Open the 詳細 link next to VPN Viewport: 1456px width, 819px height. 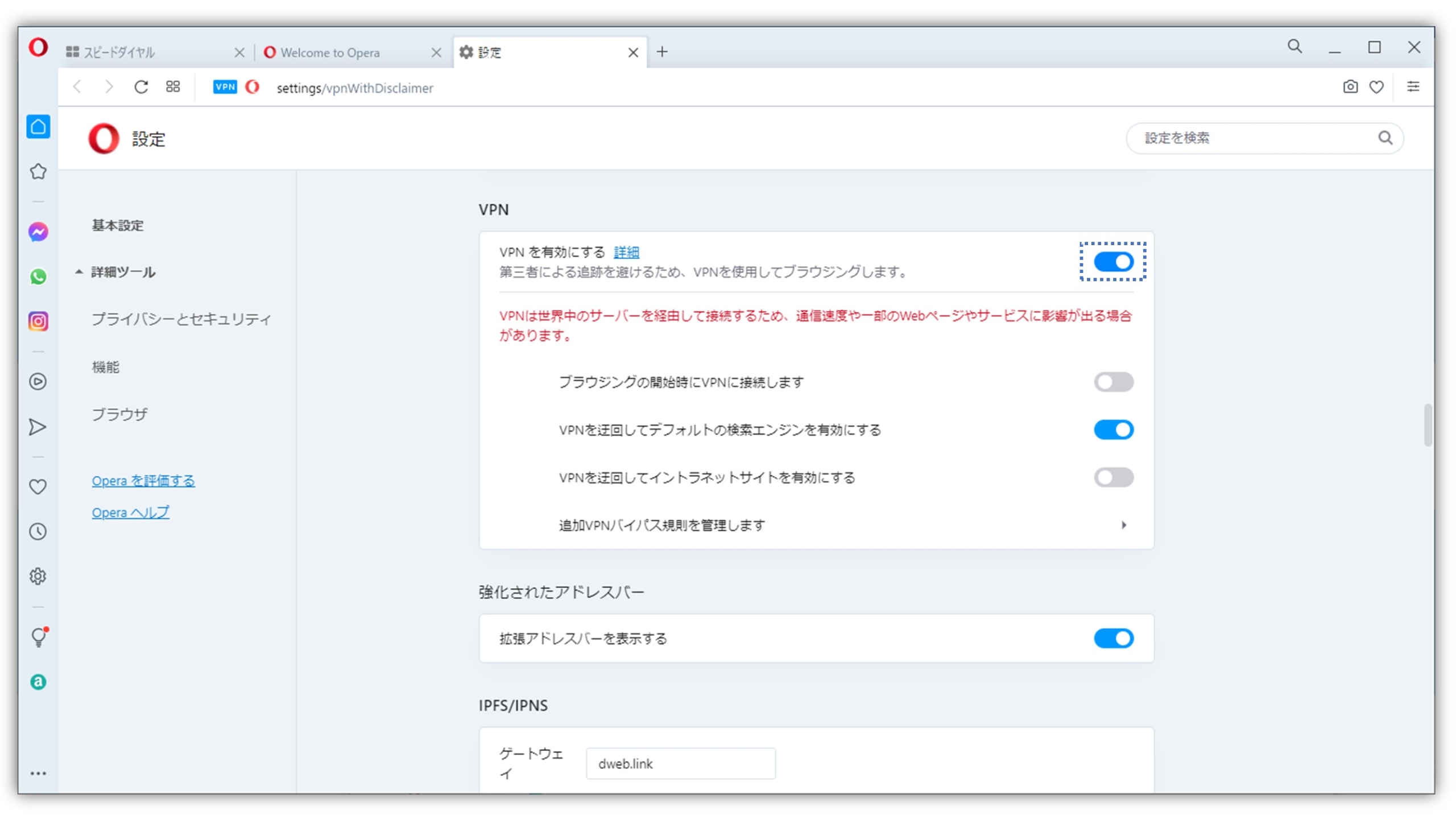tap(626, 252)
